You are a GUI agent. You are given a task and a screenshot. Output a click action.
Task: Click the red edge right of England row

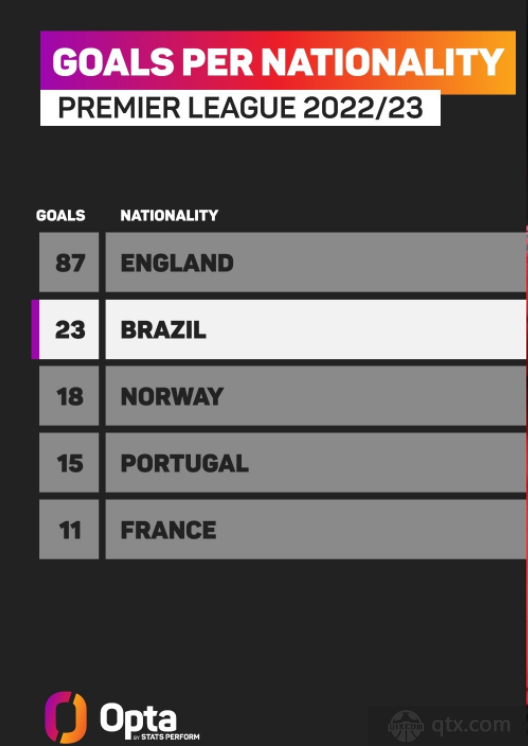pos(527,262)
